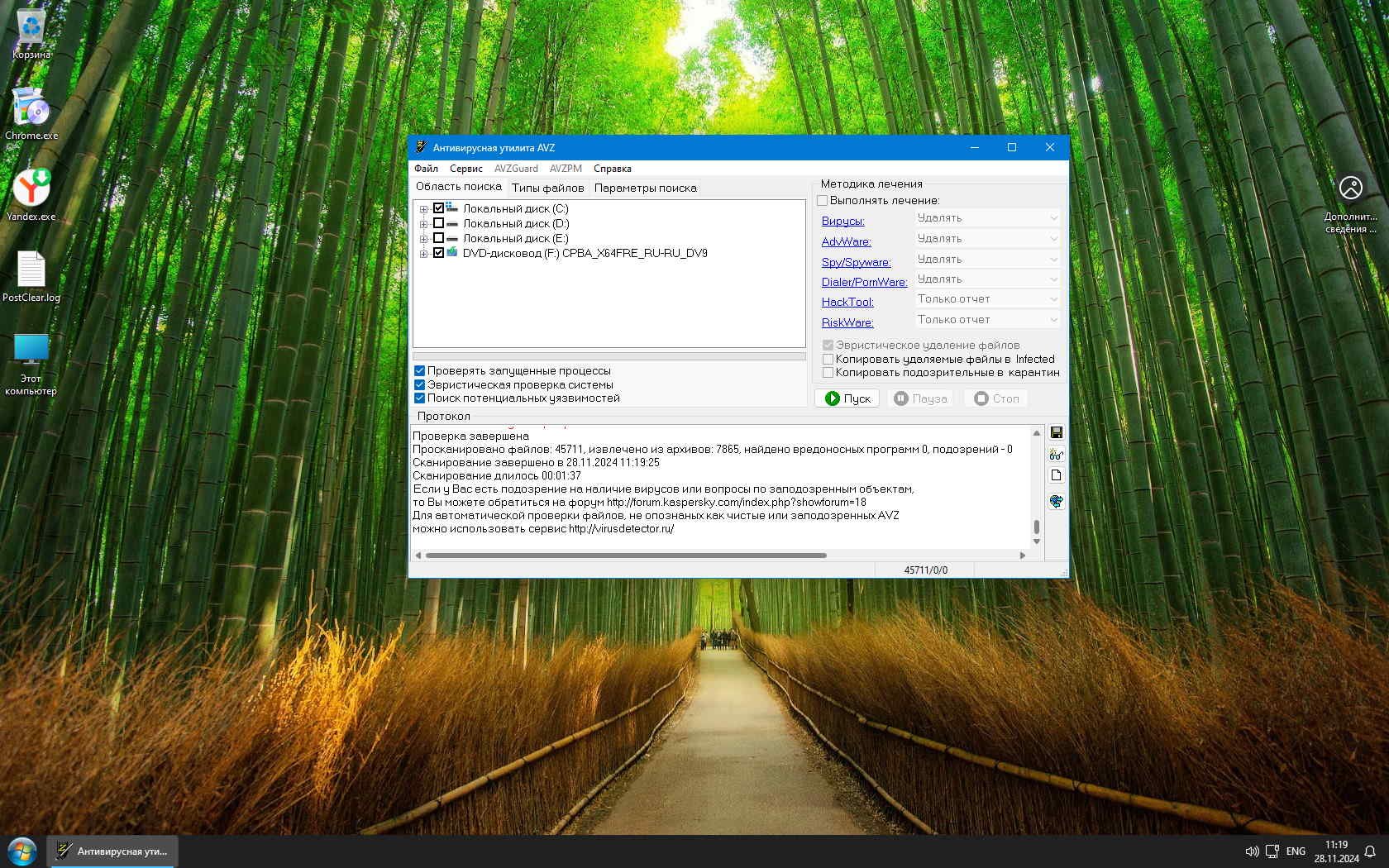This screenshot has height=868, width=1389.
Task: Open the volume control in system tray
Action: (x=1252, y=851)
